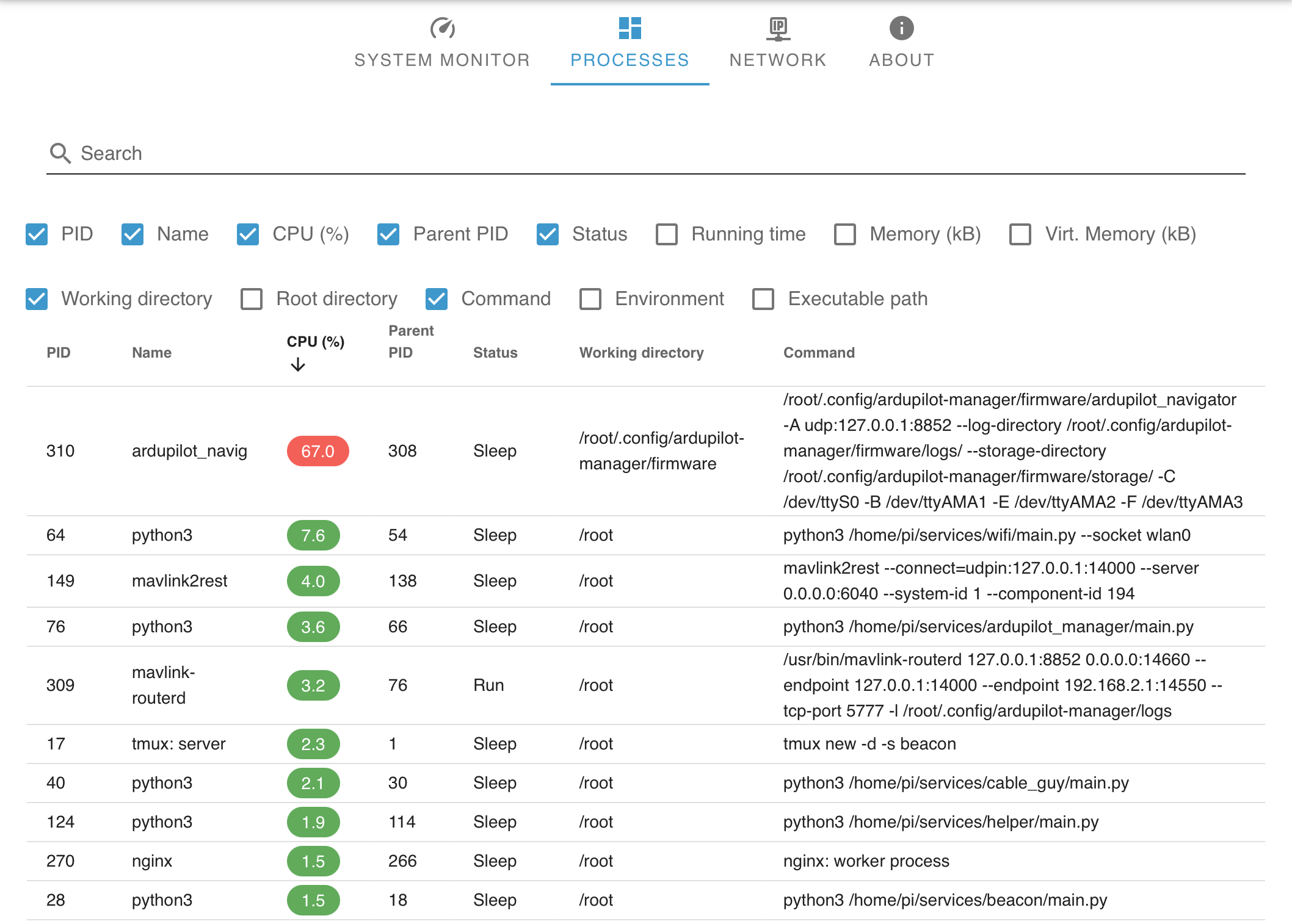Select the Processes grid icon
This screenshot has width=1292, height=924.
[629, 27]
